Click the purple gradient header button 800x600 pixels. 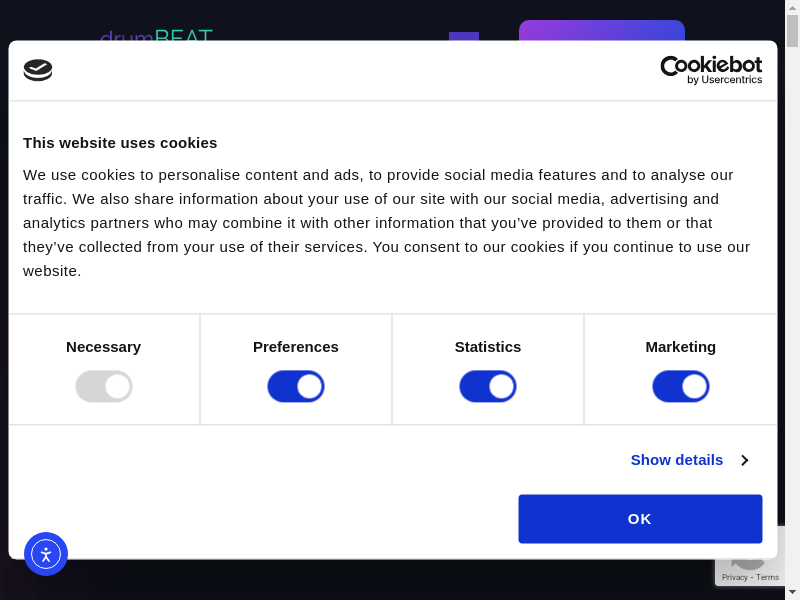click(x=601, y=30)
